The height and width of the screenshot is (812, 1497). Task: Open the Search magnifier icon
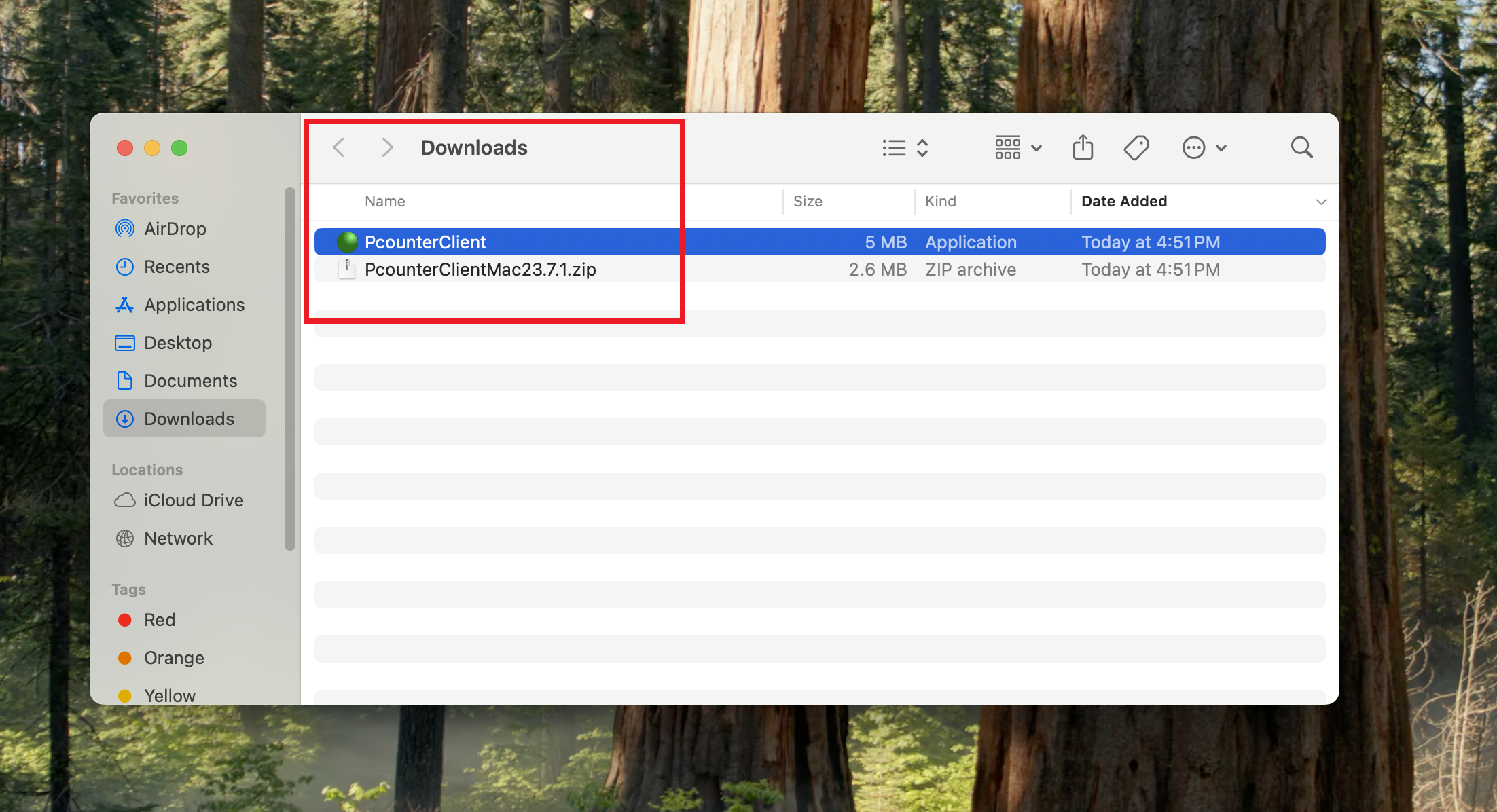pos(1301,147)
